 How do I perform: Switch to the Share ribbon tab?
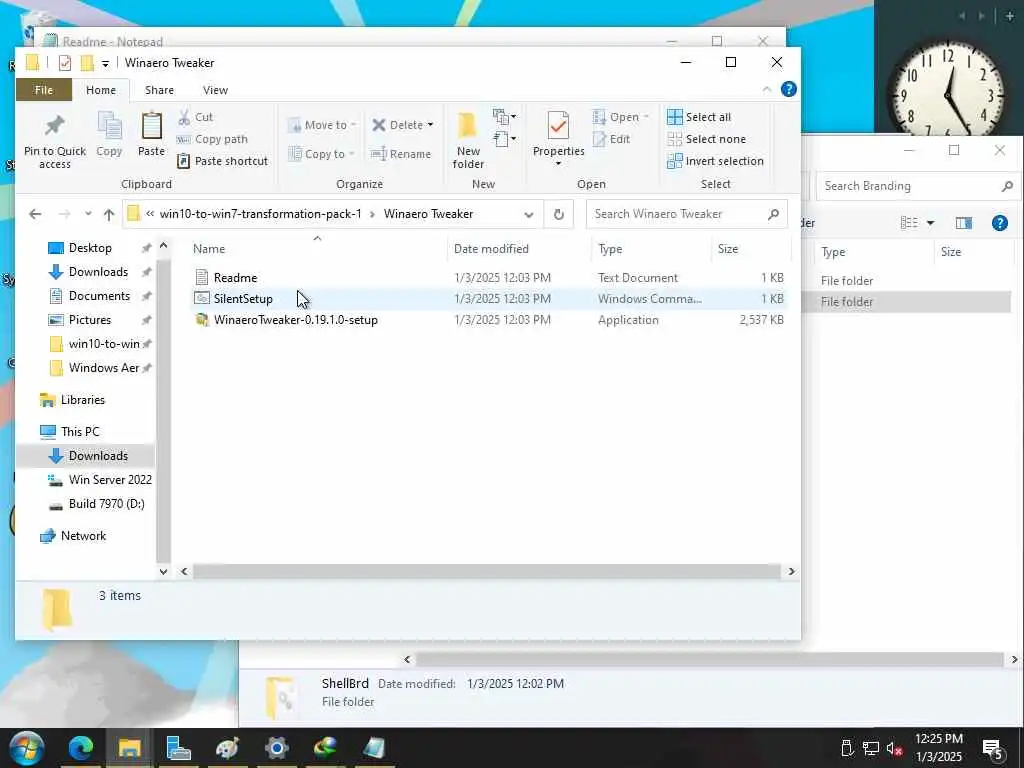159,90
